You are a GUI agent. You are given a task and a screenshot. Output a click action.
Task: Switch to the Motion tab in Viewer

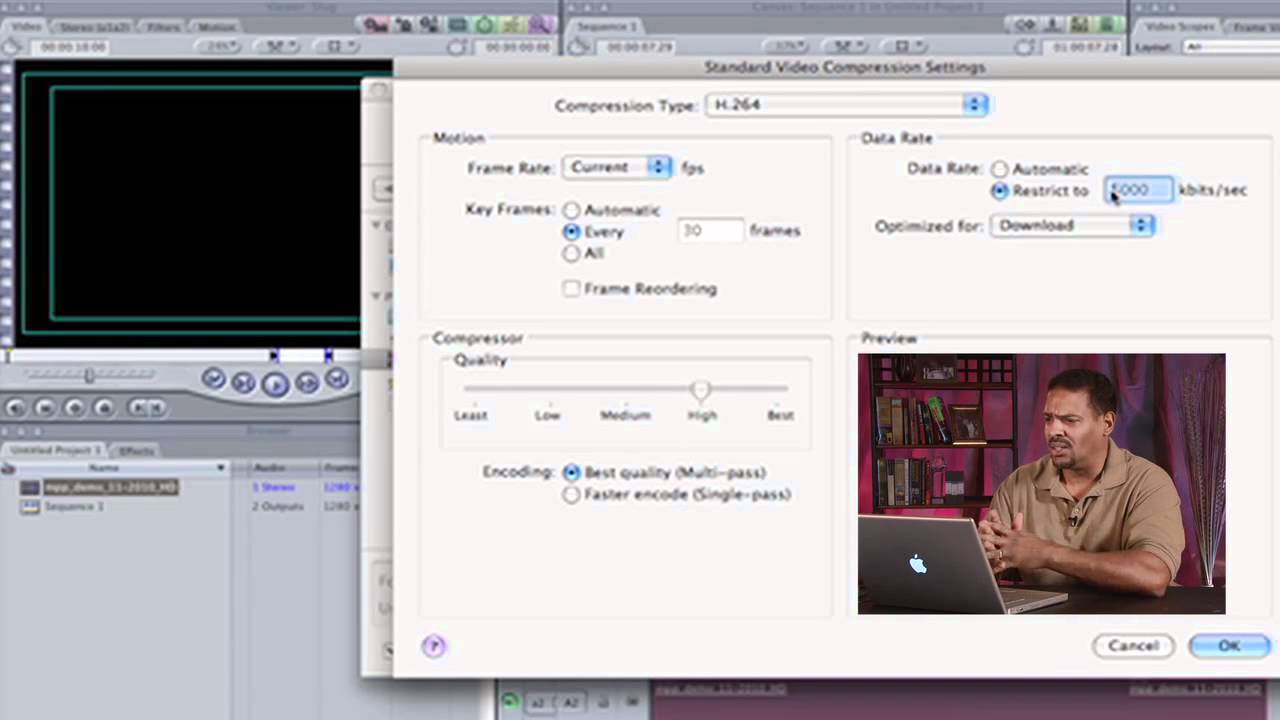pyautogui.click(x=217, y=27)
